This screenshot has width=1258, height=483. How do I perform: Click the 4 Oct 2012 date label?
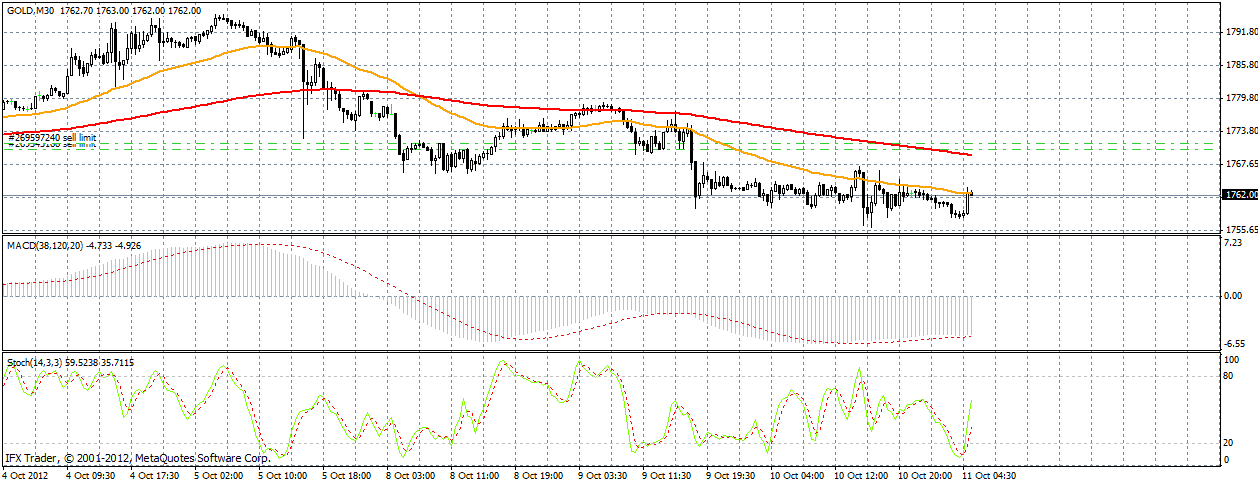[27, 474]
